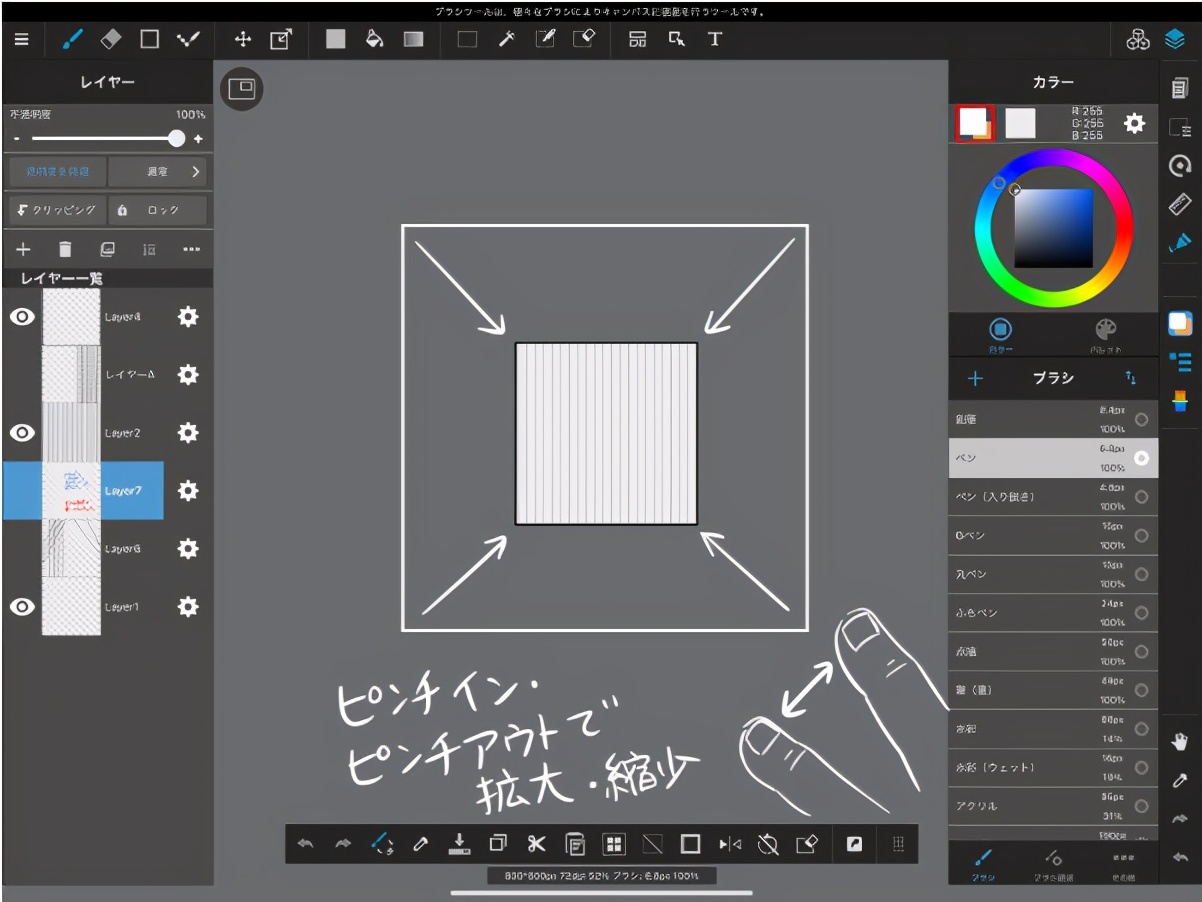This screenshot has height=902, width=1202.
Task: Pick the Magic Wand selection tool
Action: [x=507, y=39]
